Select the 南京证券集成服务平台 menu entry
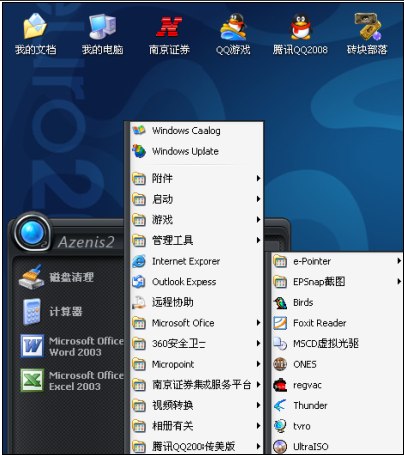Viewport: 404px width, 455px height. pyautogui.click(x=196, y=385)
